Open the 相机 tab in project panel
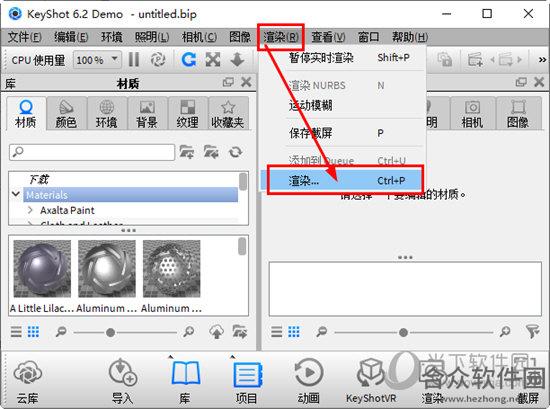 [x=472, y=114]
